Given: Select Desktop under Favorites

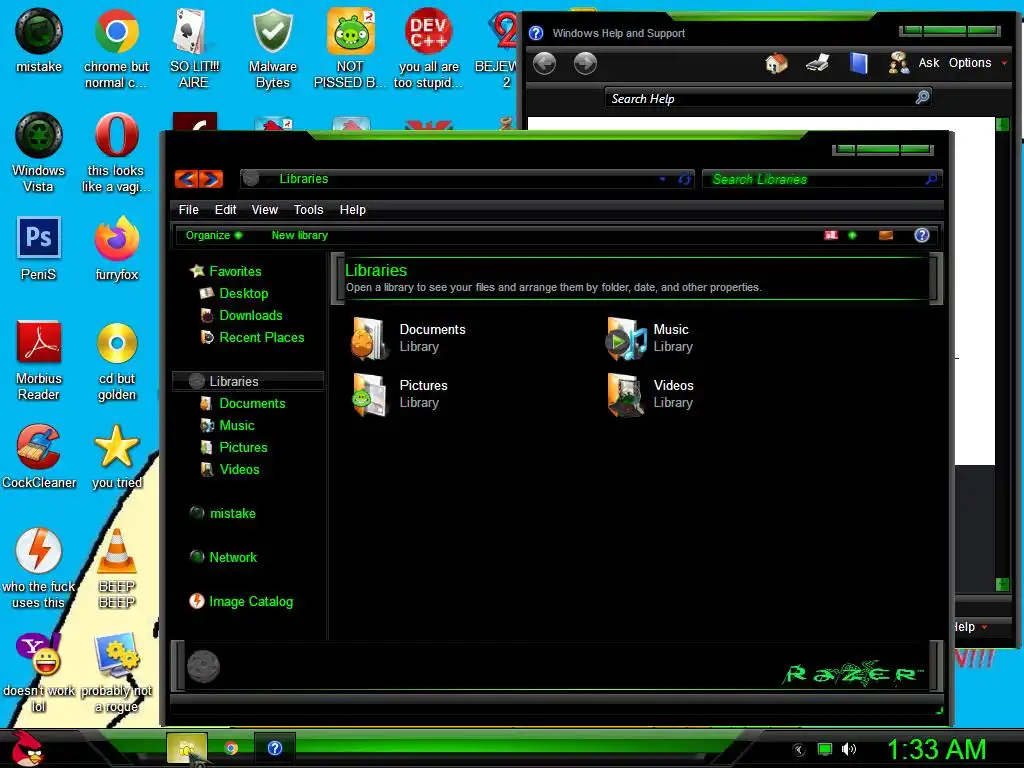Looking at the screenshot, I should coord(234,293).
